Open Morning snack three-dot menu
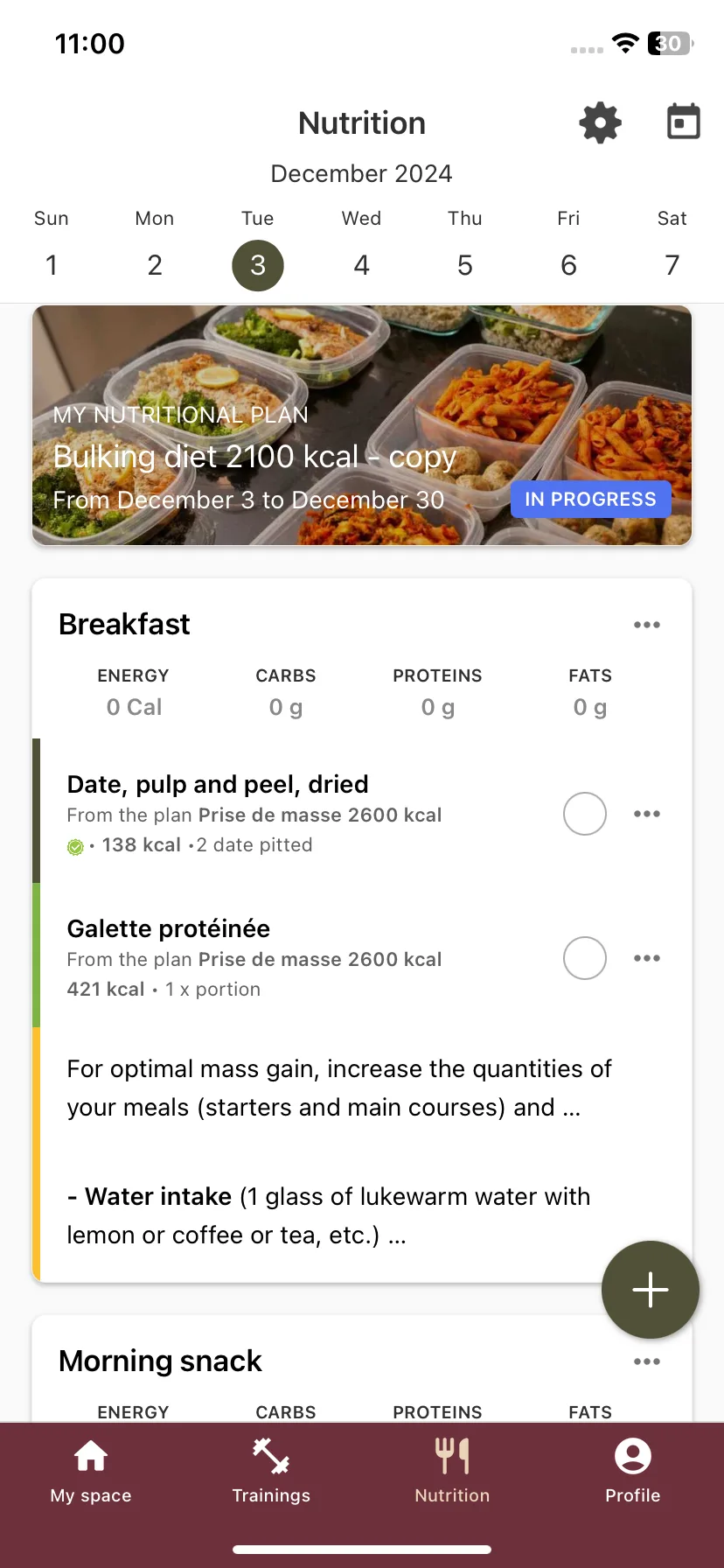 click(x=647, y=1361)
